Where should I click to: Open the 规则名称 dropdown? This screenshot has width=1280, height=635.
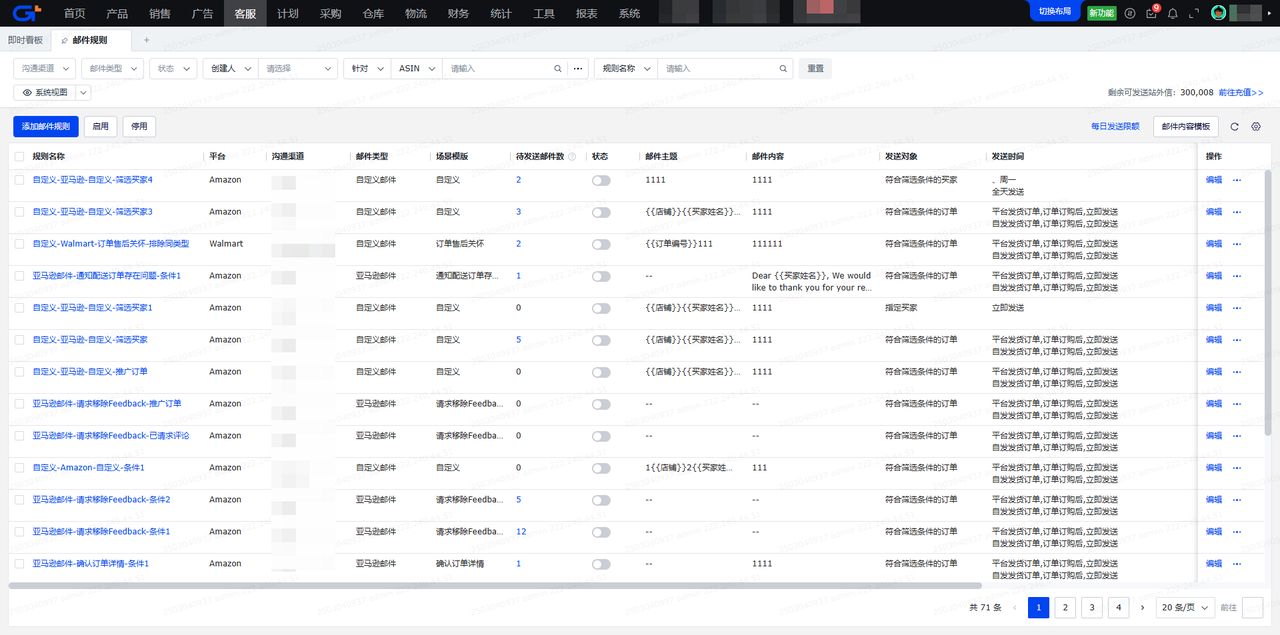point(626,69)
